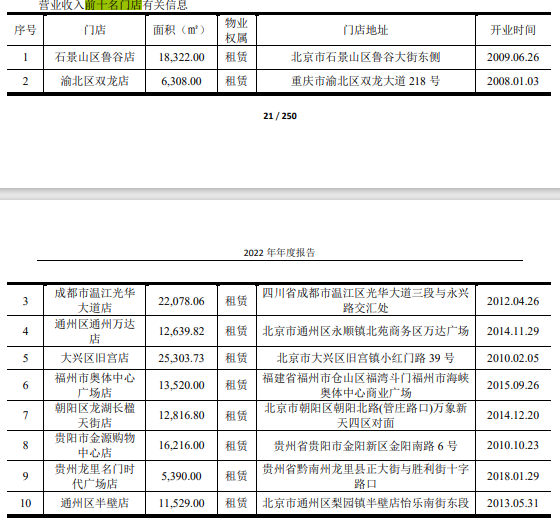Select the store name 通州区半壁店
The height and width of the screenshot is (523, 560).
click(x=95, y=503)
